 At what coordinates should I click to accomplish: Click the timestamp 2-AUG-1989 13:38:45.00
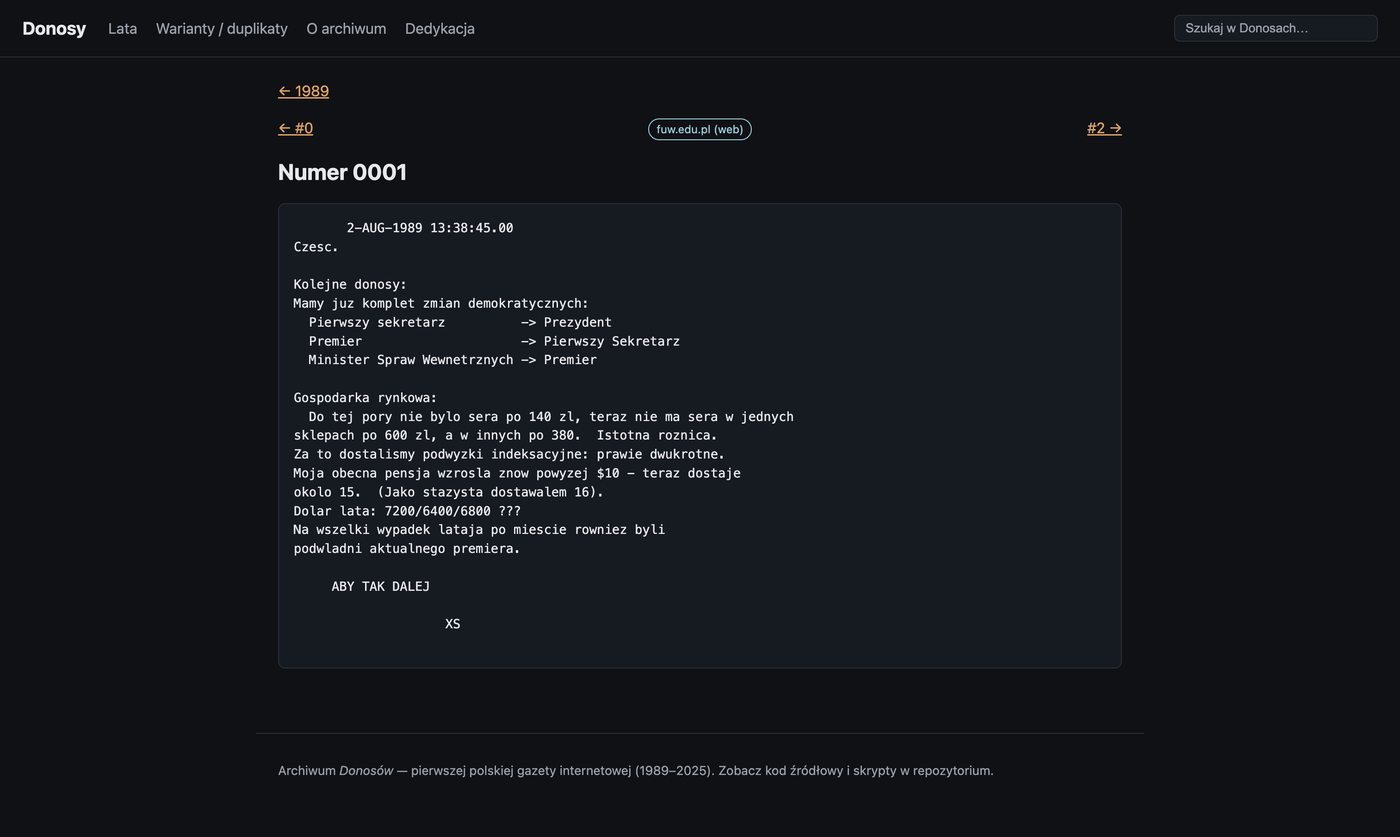click(x=430, y=228)
